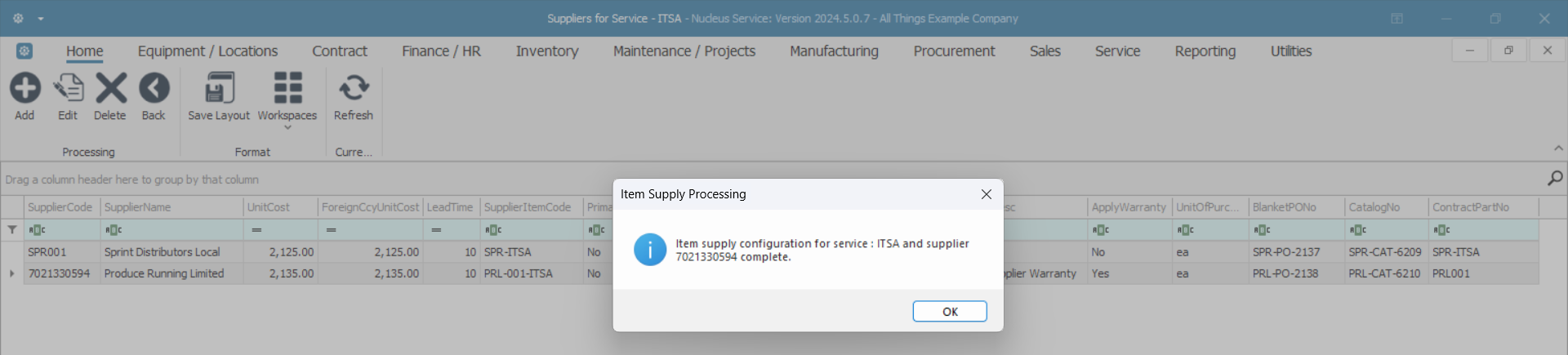Click the Refresh arrows icon
The height and width of the screenshot is (355, 1568).
tap(354, 88)
